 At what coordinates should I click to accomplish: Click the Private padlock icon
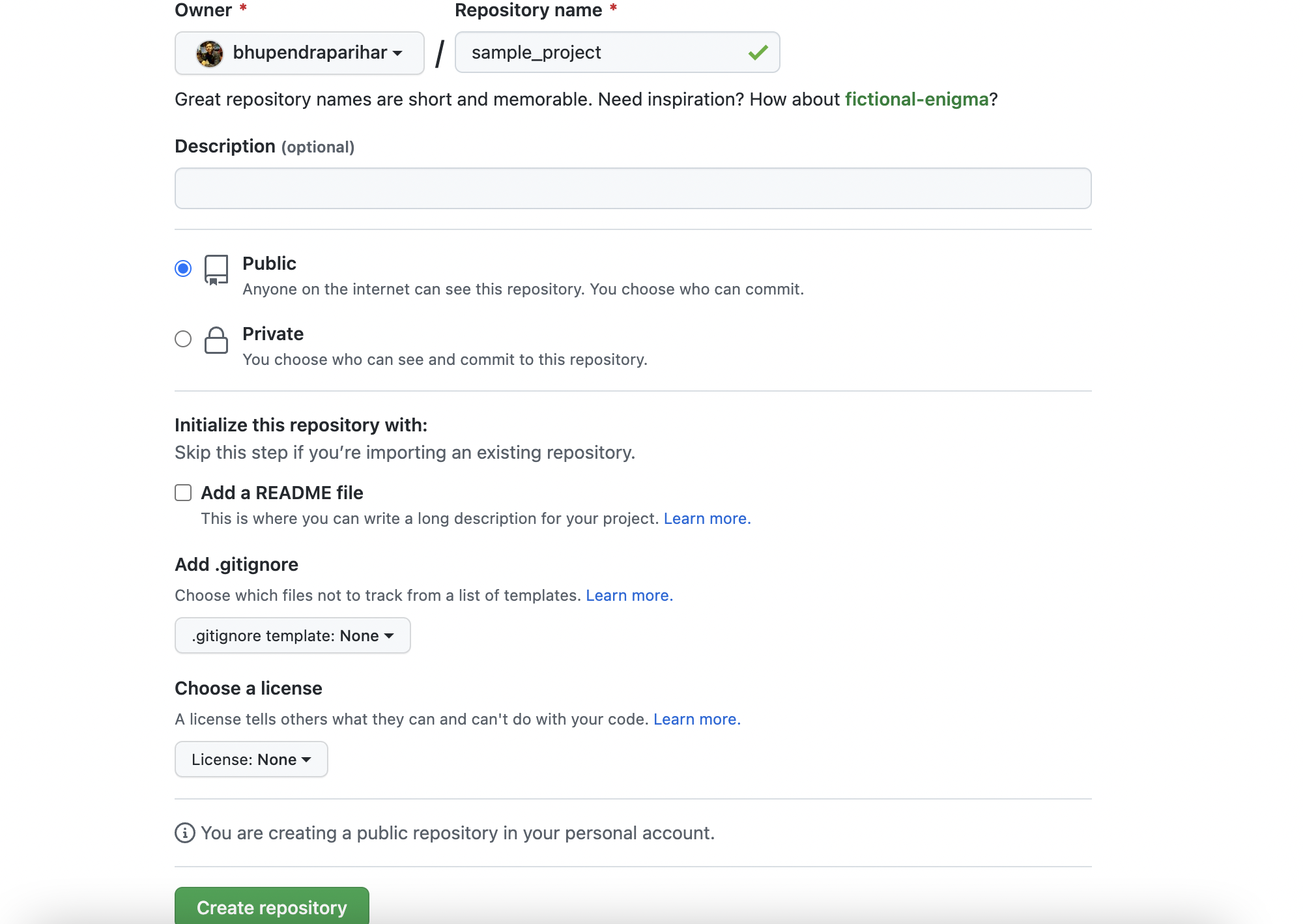click(x=216, y=339)
